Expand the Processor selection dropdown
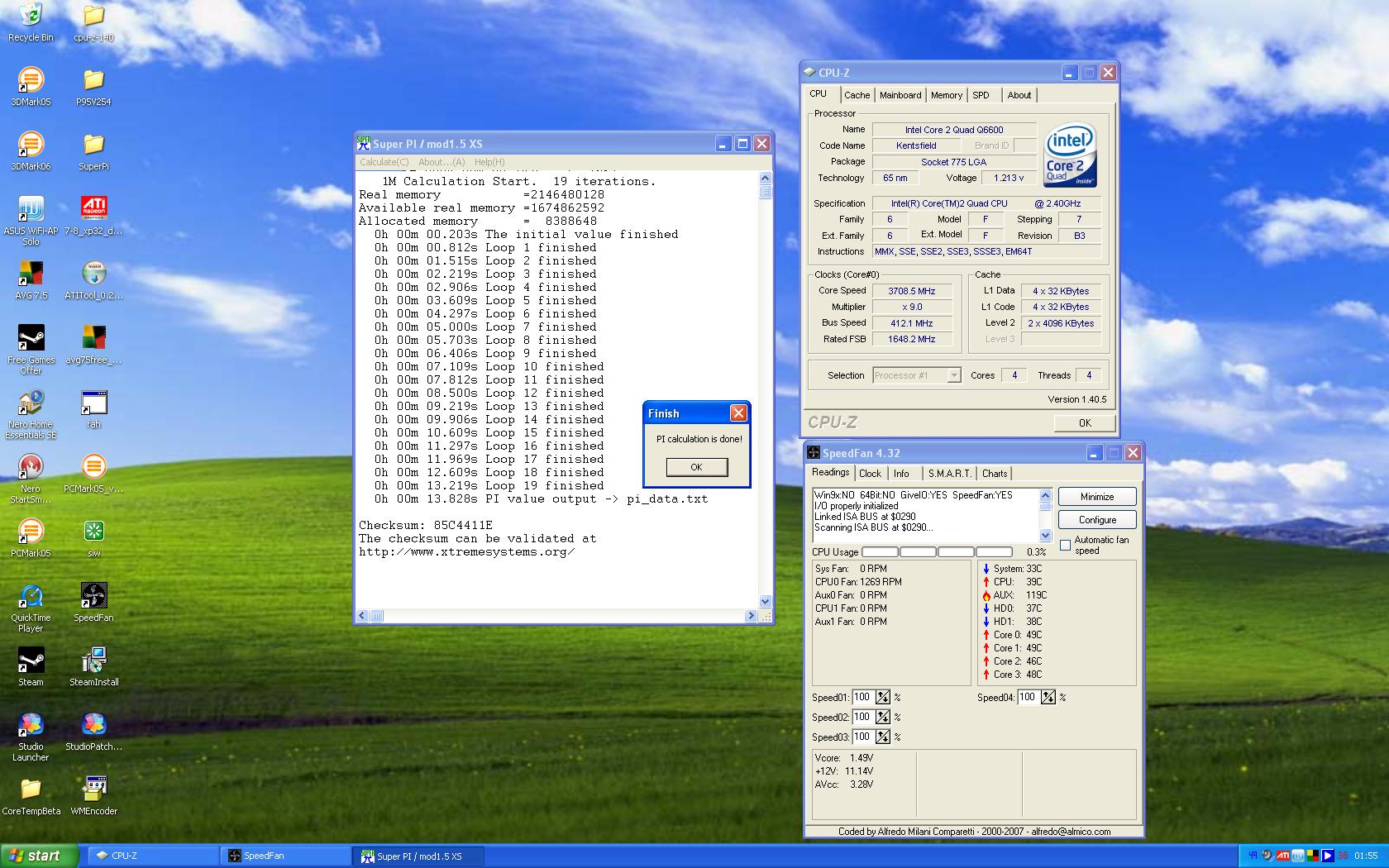1389x868 pixels. 953,375
